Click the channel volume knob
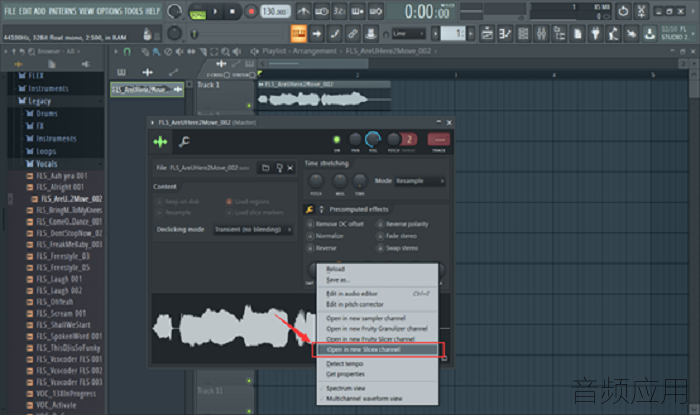 tap(373, 140)
